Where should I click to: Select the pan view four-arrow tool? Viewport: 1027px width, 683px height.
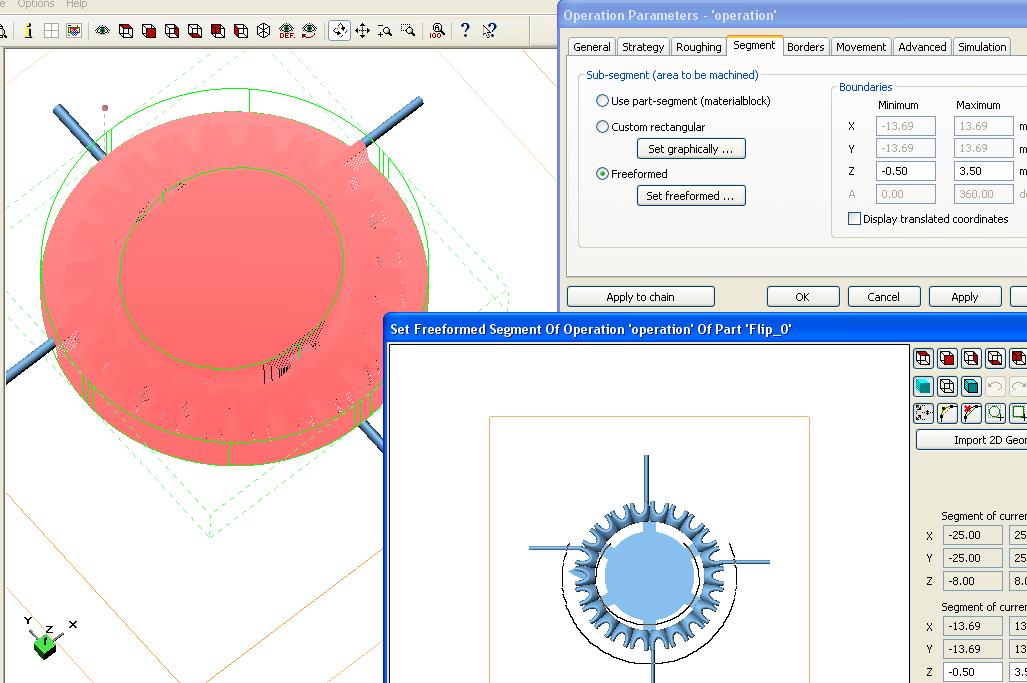(x=363, y=31)
